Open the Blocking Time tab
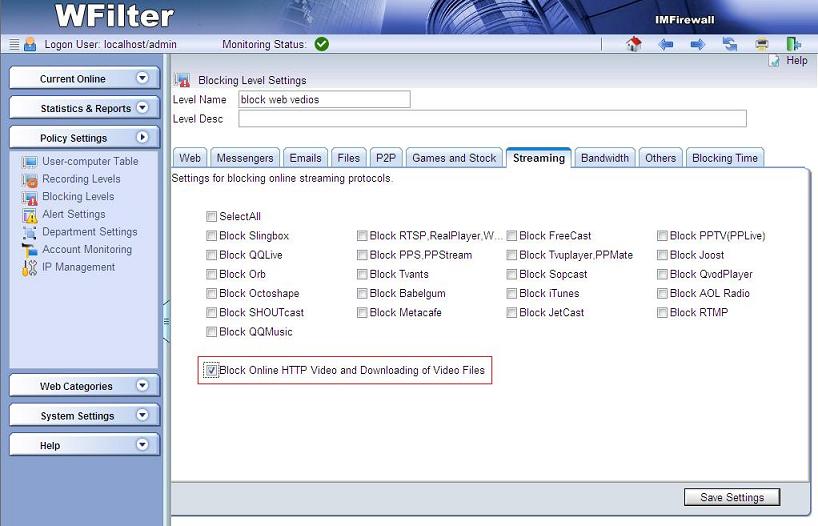 tap(725, 158)
